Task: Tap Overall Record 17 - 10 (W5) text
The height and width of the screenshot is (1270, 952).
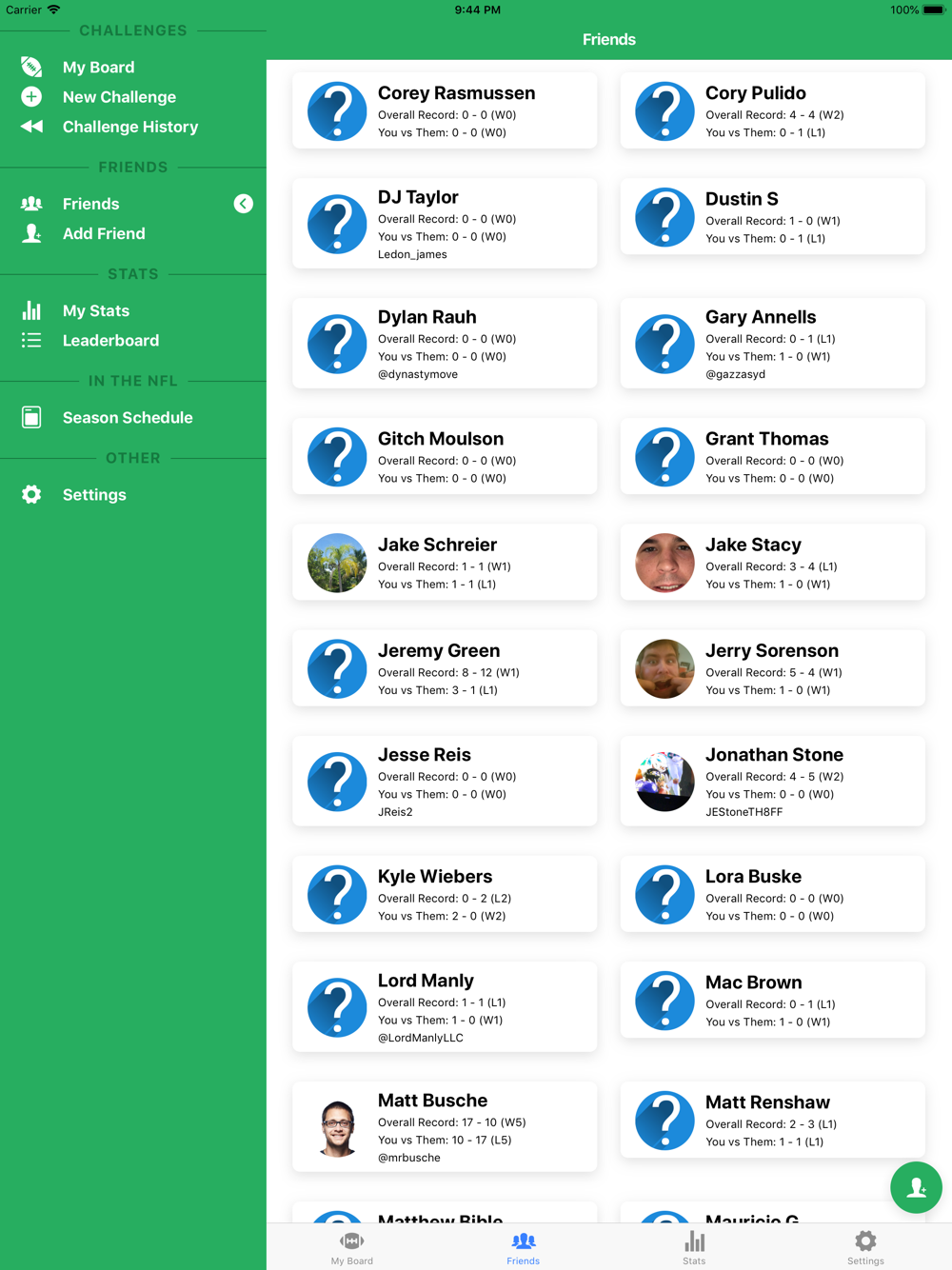Action: [452, 1122]
